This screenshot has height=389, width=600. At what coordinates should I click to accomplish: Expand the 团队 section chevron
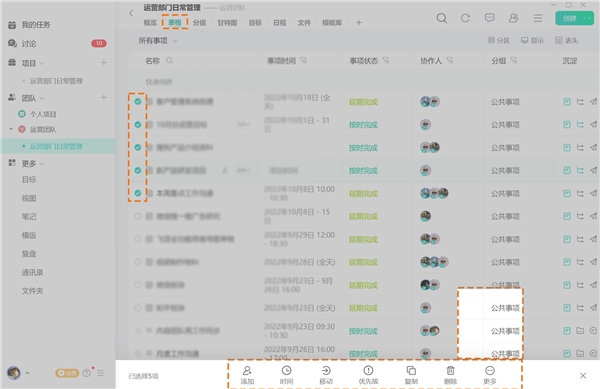pyautogui.click(x=42, y=98)
